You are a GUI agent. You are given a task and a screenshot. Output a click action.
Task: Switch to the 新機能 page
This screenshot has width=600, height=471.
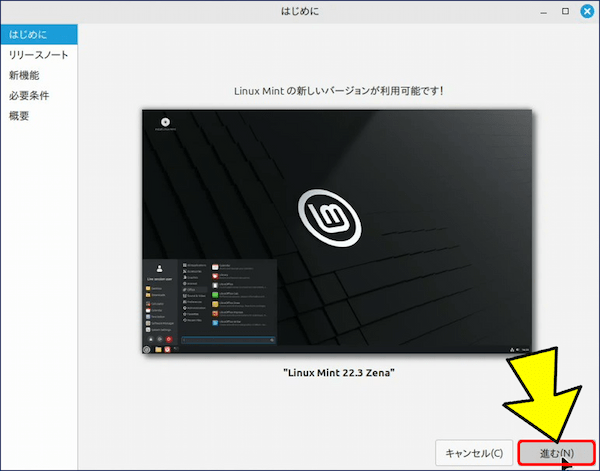tap(39, 75)
